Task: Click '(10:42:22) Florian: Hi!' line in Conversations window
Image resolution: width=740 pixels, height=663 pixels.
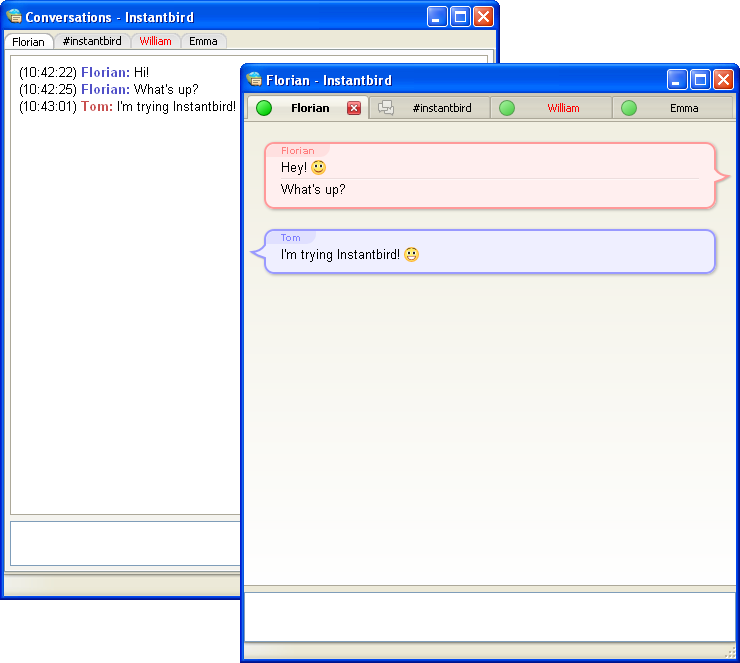Action: (x=84, y=72)
